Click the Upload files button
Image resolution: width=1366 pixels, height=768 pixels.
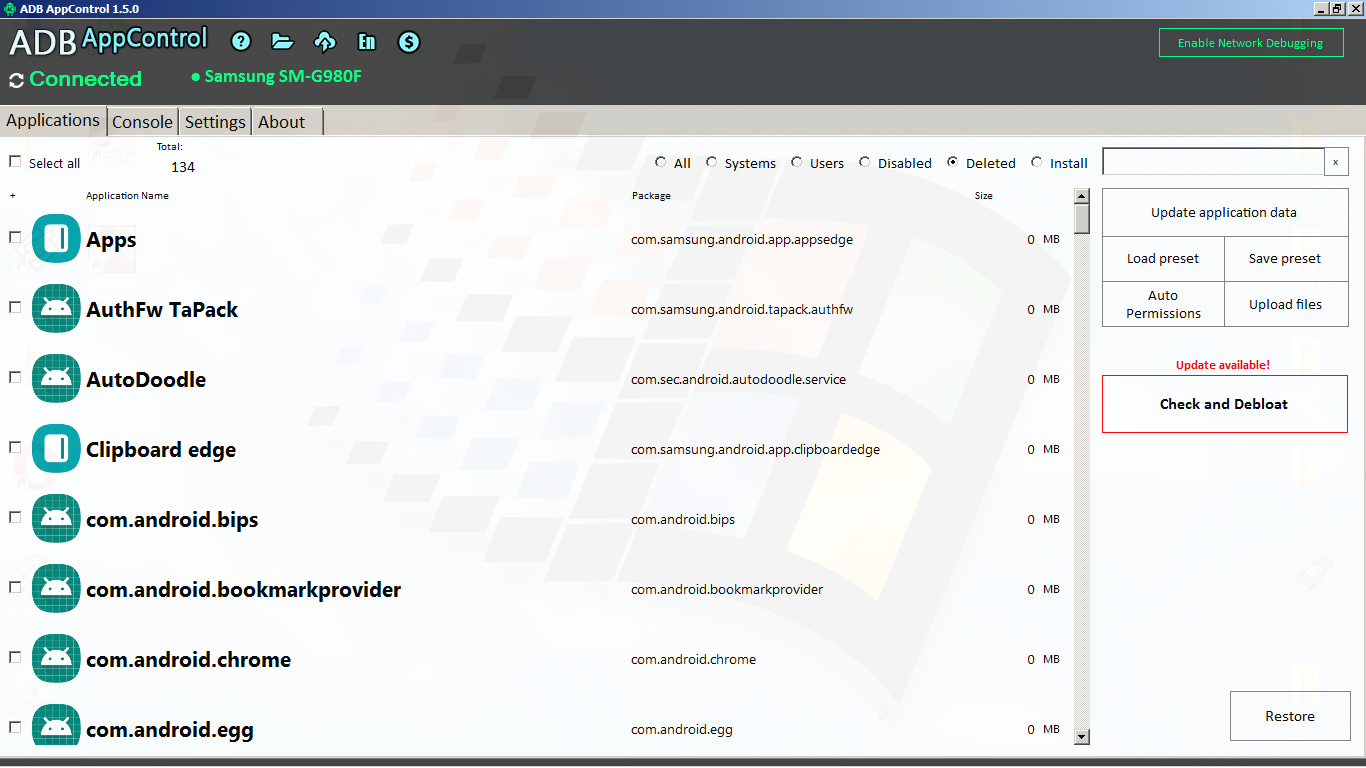click(1286, 304)
